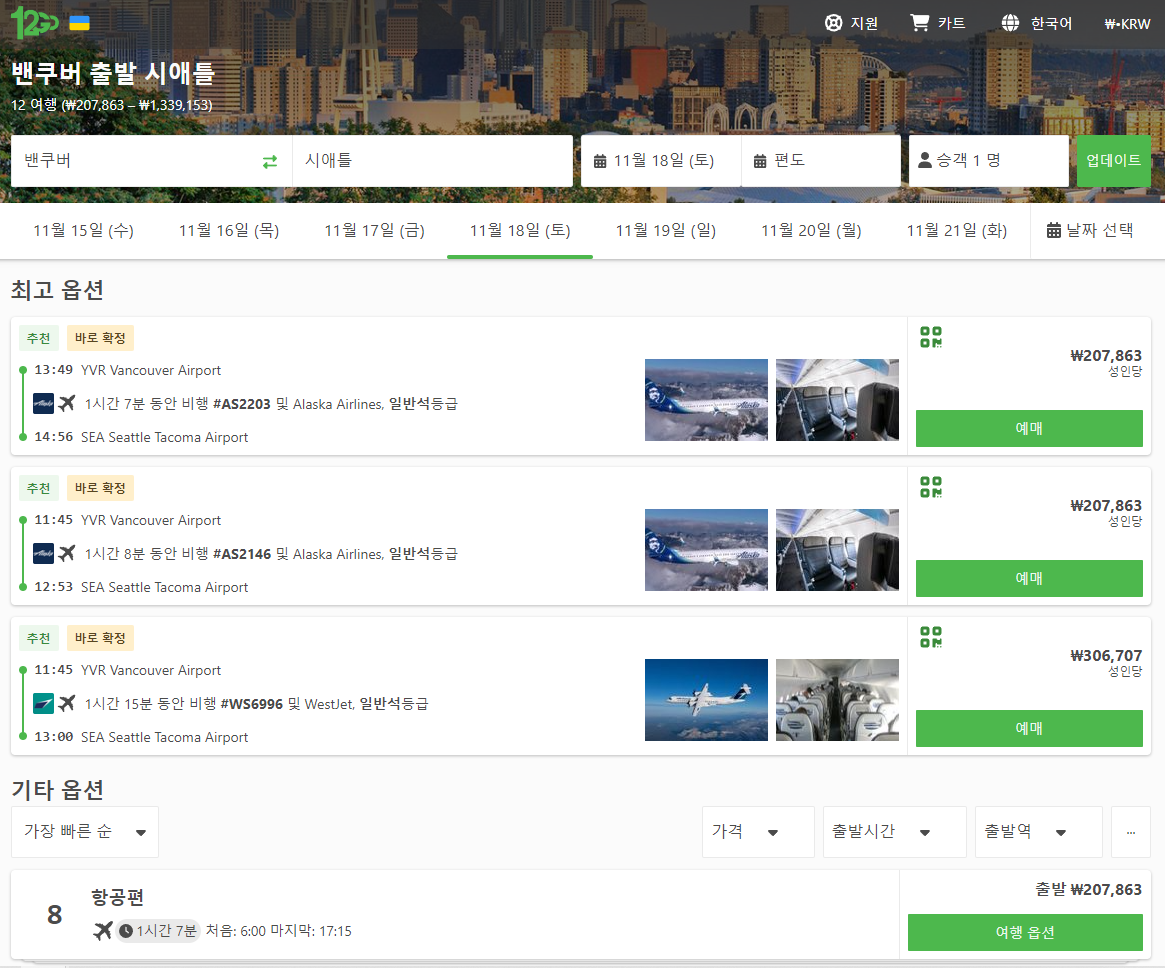Expand the 가격 filter dropdown
This screenshot has width=1165, height=968.
(758, 832)
